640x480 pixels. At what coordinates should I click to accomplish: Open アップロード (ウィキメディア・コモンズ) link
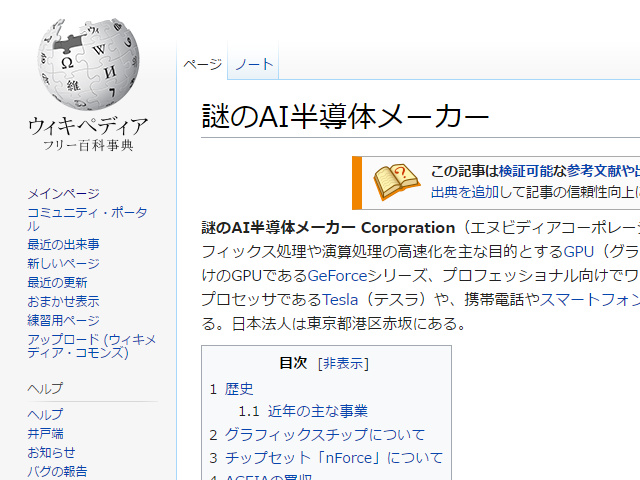pos(92,346)
